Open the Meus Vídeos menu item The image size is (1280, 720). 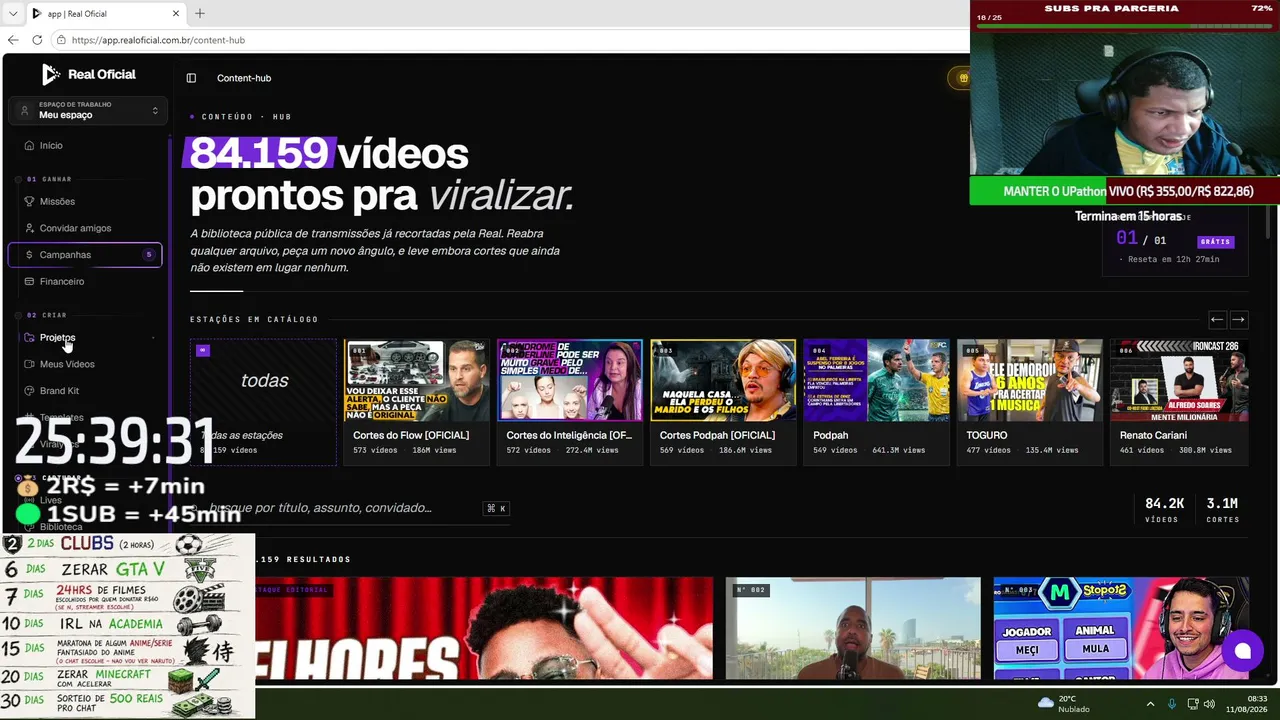pyautogui.click(x=67, y=364)
